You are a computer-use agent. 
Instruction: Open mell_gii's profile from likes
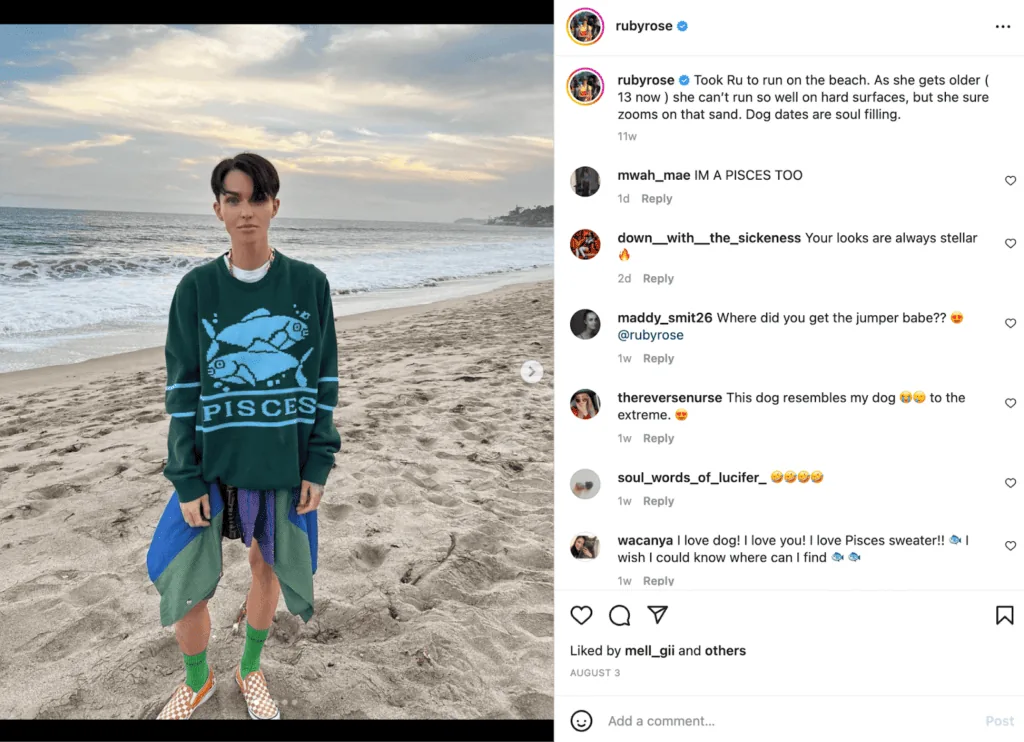(649, 651)
